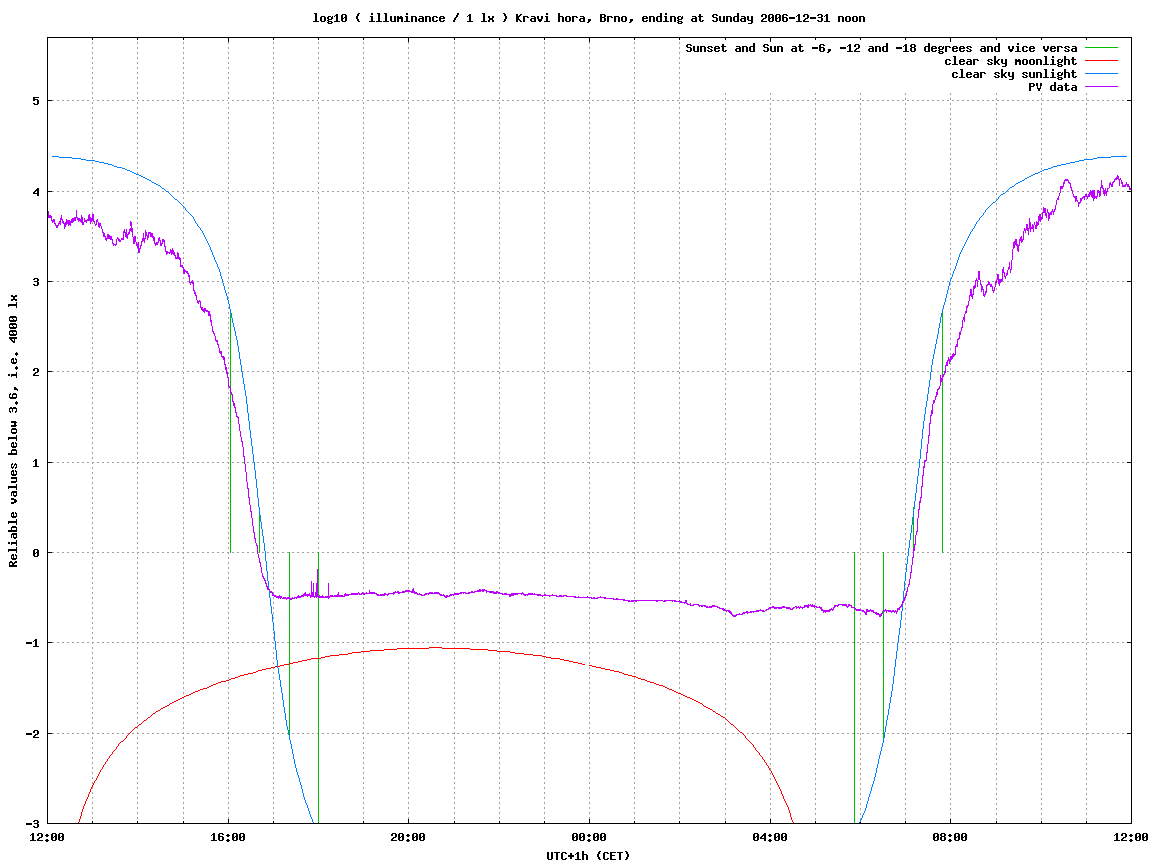Click the green marker line near 18:00
Viewport: 1151px width, 863px height.
tap(319, 688)
